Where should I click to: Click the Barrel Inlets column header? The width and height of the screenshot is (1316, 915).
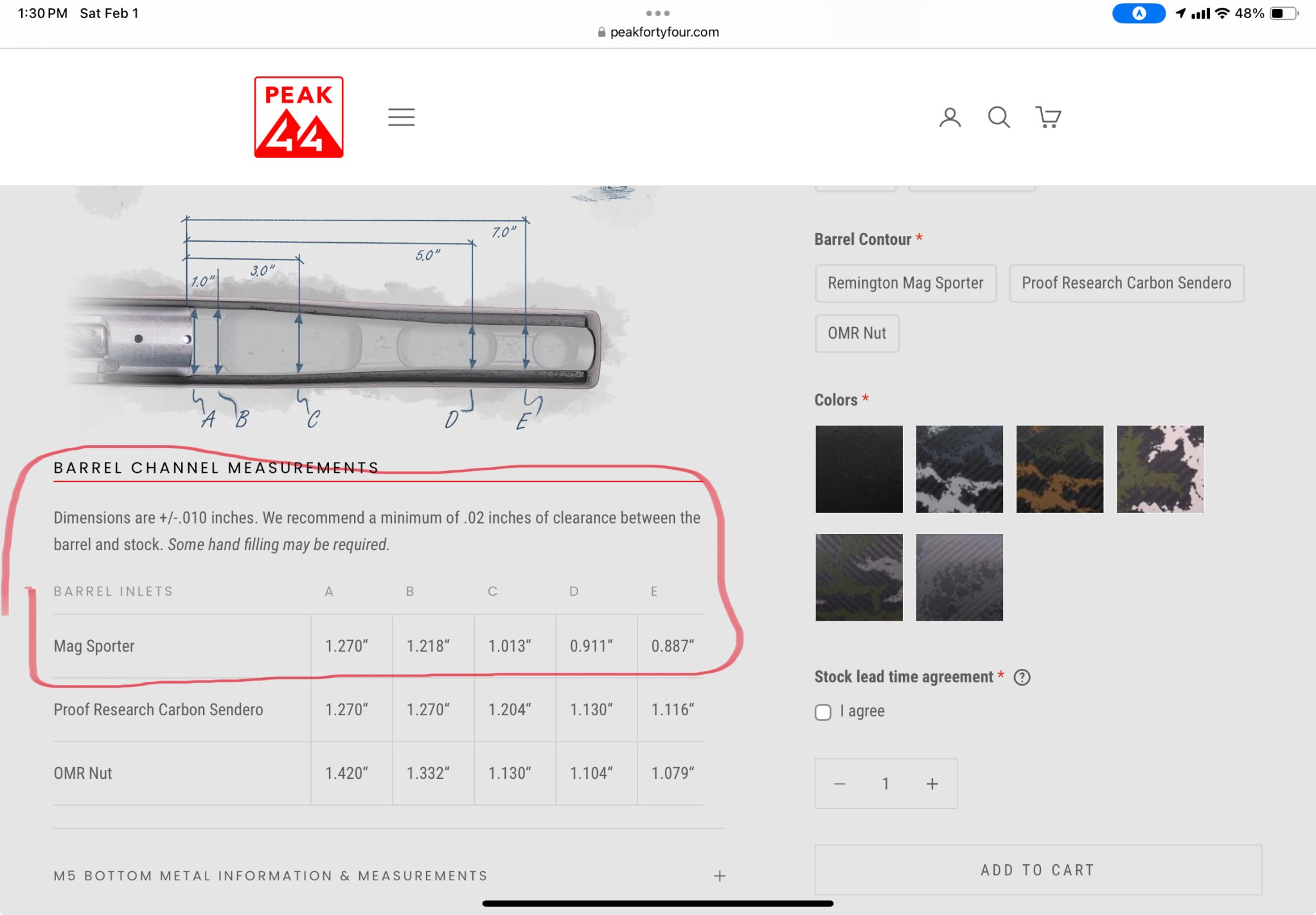click(113, 591)
